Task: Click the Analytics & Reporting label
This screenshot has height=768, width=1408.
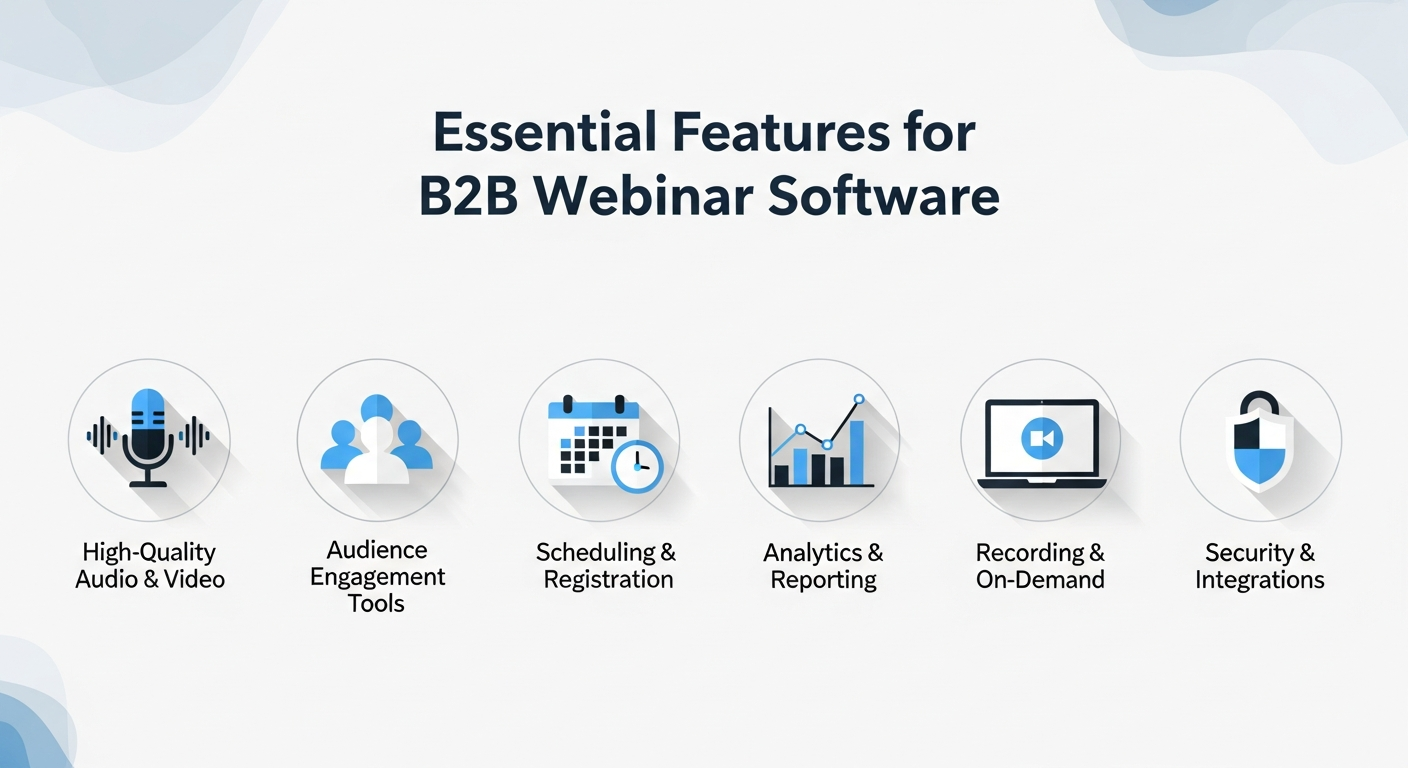Action: click(x=823, y=565)
